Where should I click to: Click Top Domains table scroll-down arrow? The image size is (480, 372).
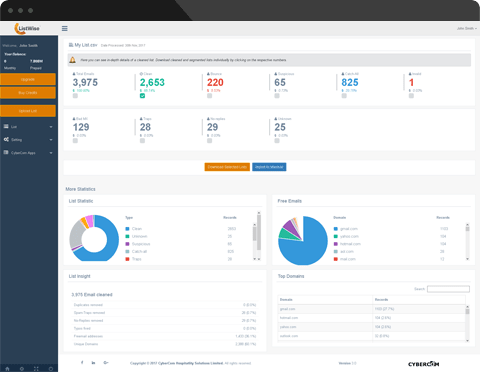pos(467,340)
